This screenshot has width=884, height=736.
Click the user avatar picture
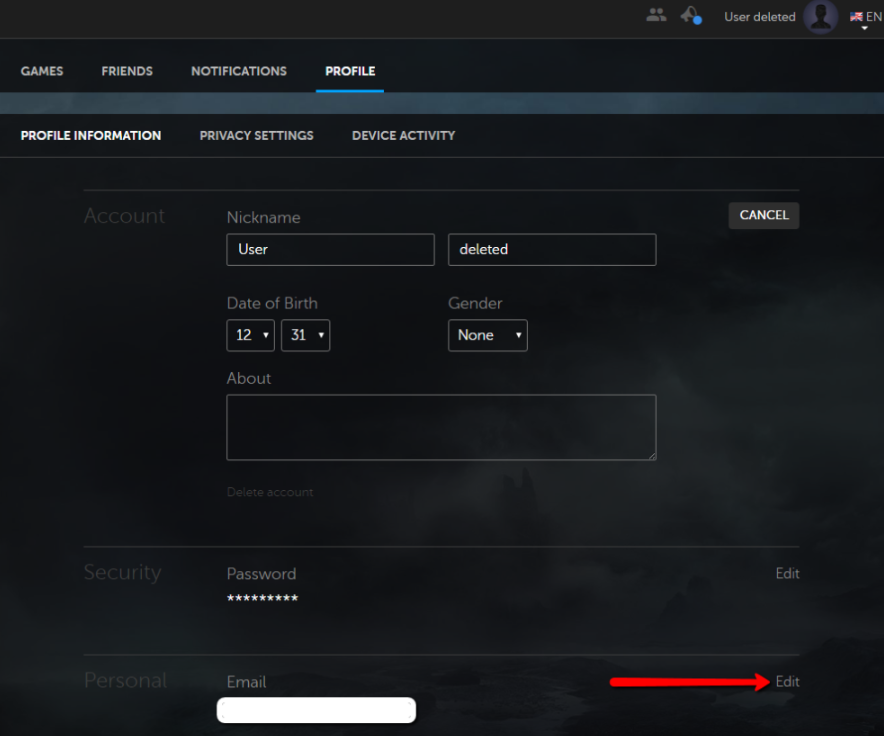[820, 17]
